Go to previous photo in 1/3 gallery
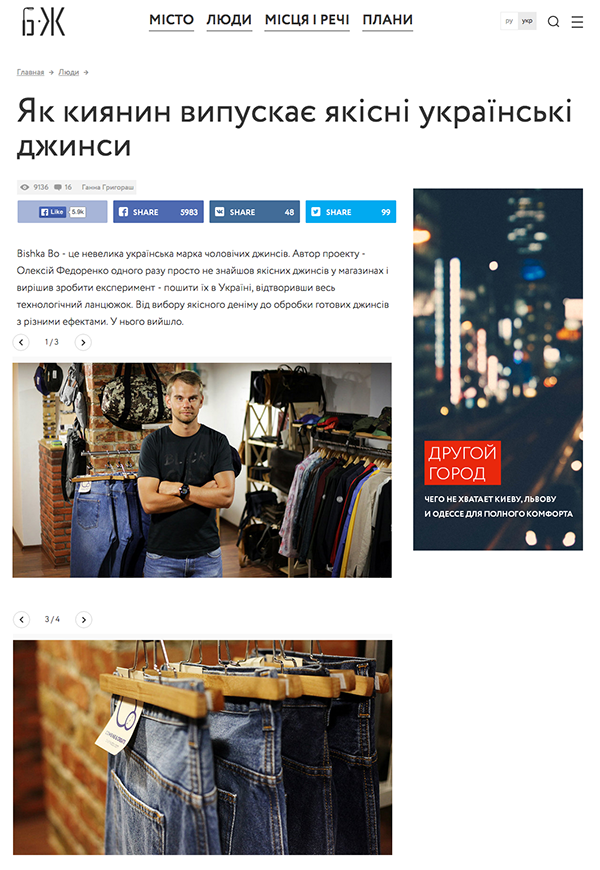Screen dimensions: 600x870 click(21, 342)
